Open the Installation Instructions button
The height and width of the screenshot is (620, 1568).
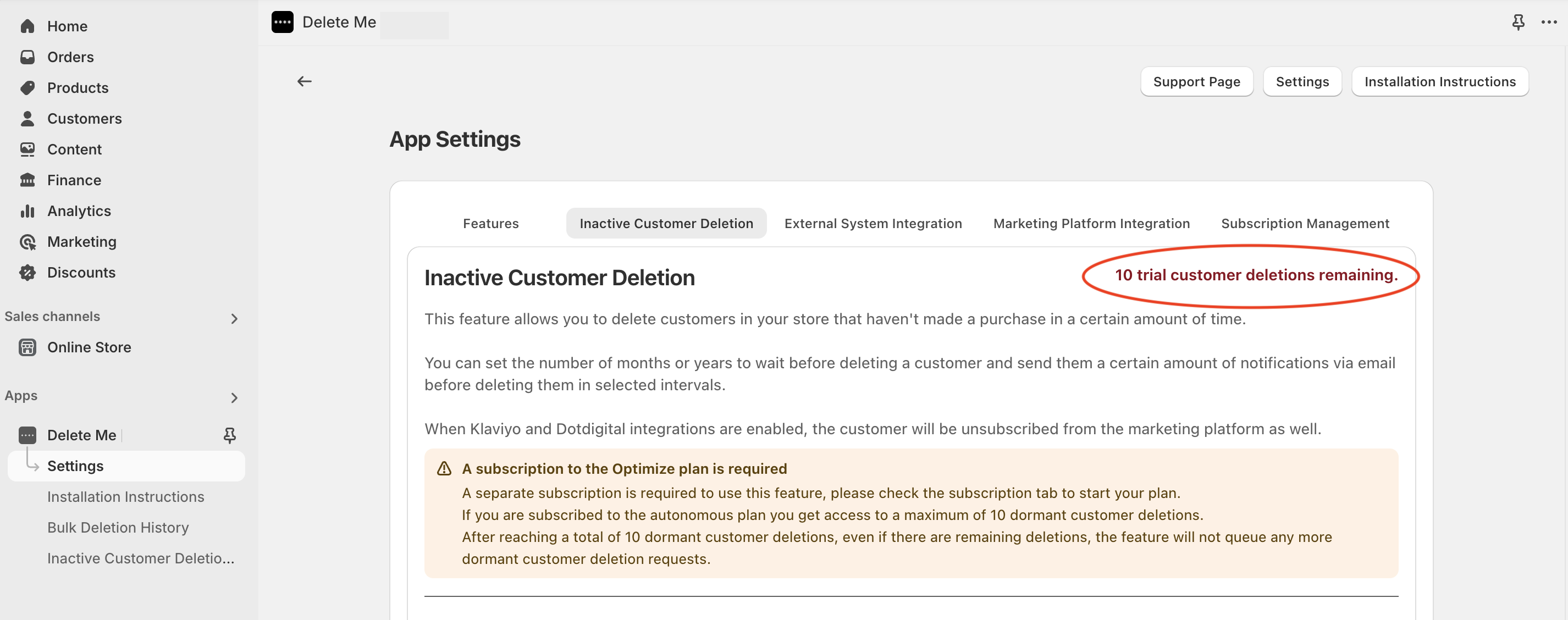pos(1439,81)
